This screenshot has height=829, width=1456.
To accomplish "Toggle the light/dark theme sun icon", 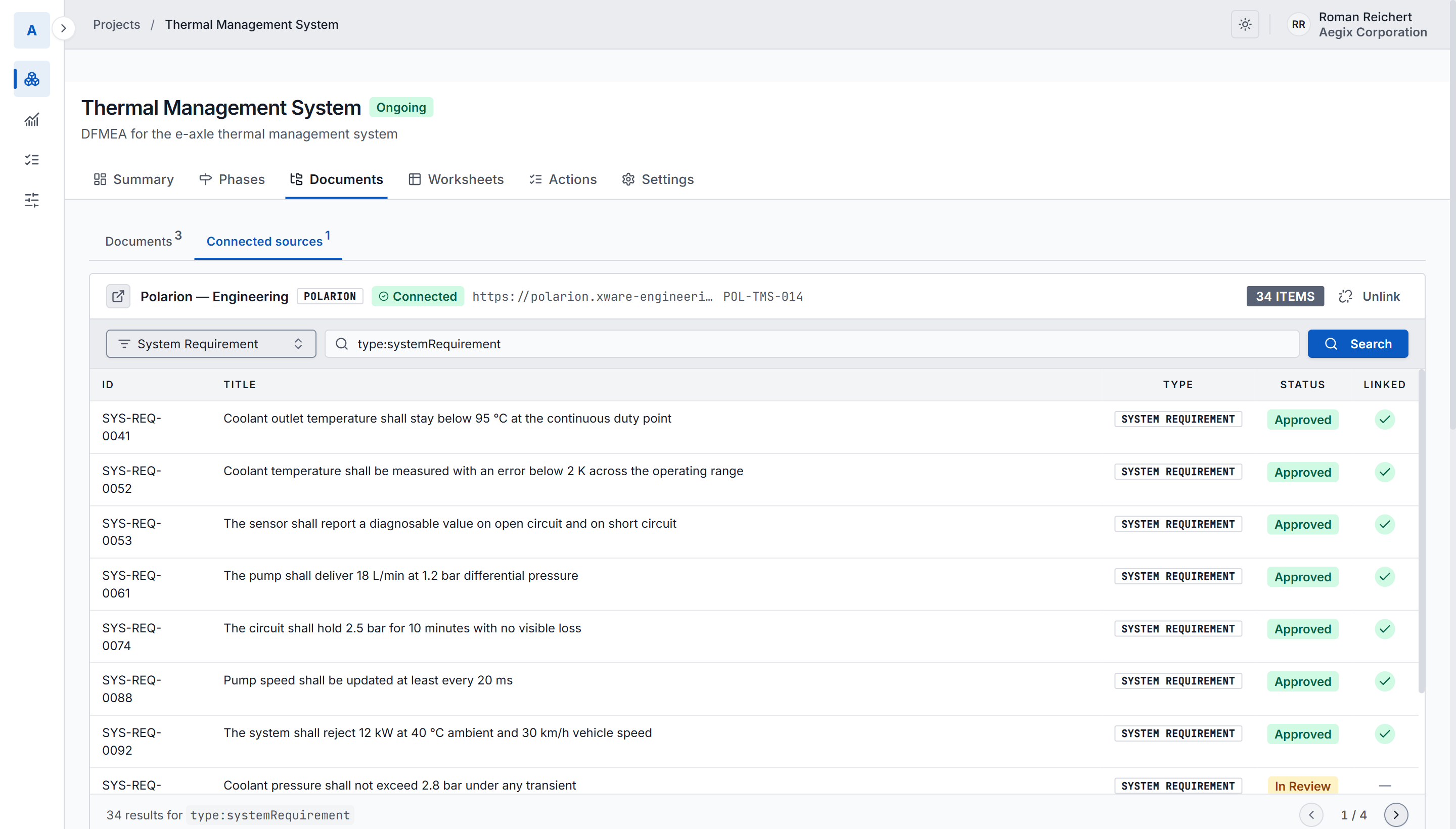I will coord(1245,24).
